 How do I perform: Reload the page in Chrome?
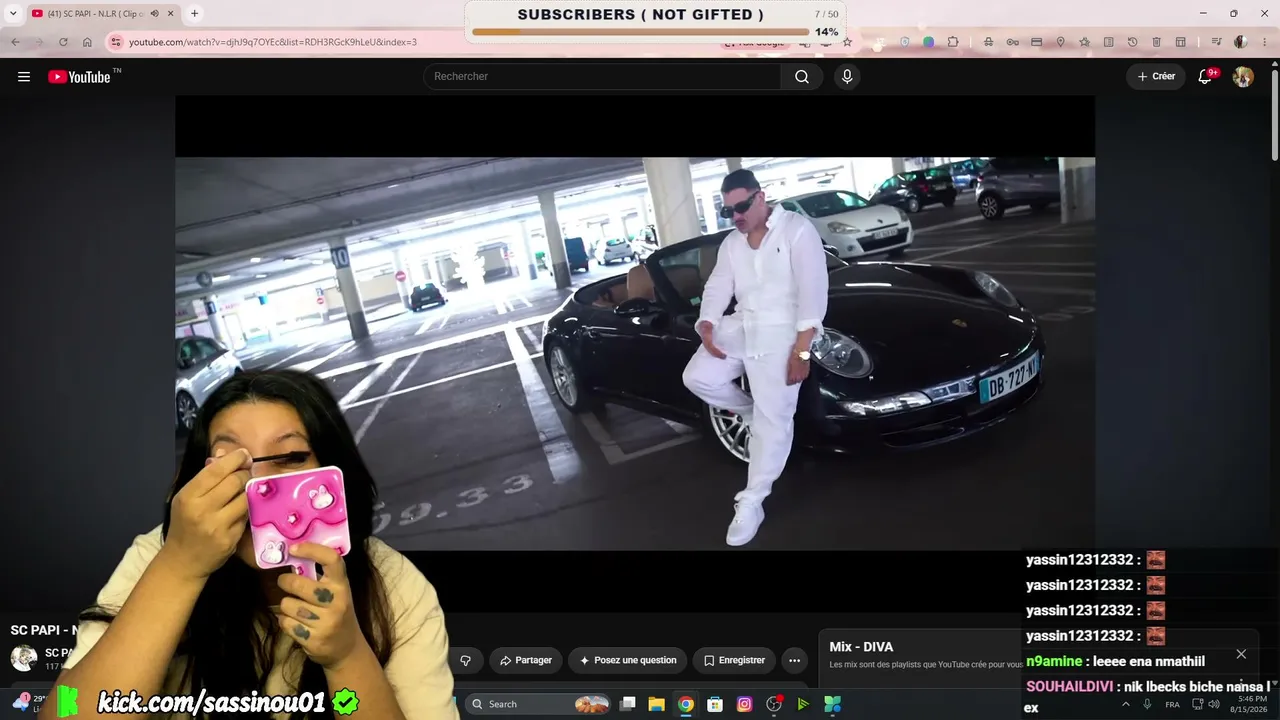point(63,42)
